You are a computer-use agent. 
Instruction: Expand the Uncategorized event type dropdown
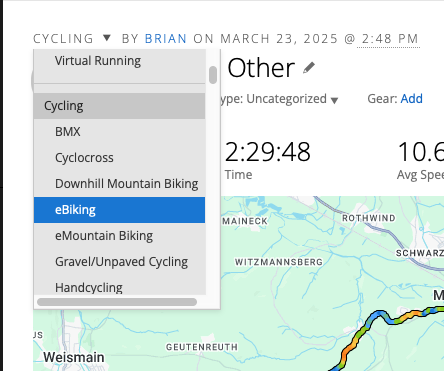(334, 100)
